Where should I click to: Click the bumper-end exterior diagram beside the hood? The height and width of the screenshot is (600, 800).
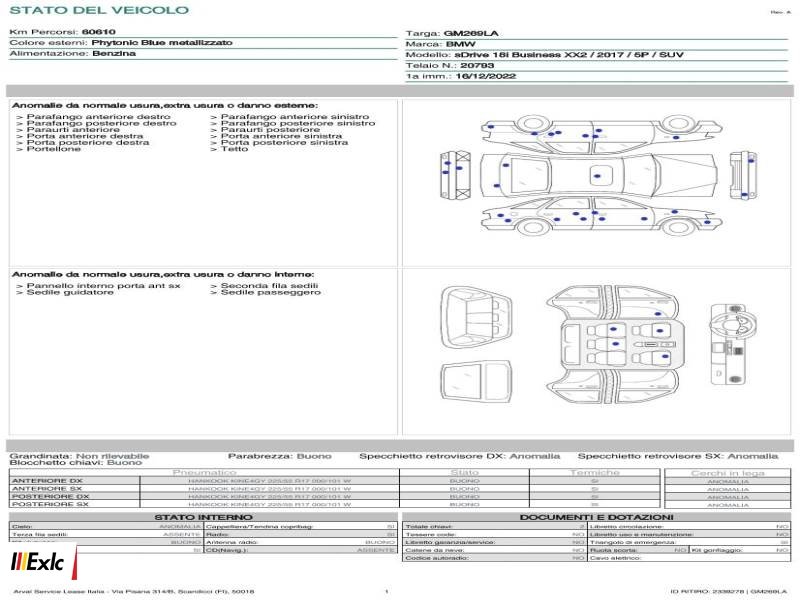[743, 176]
